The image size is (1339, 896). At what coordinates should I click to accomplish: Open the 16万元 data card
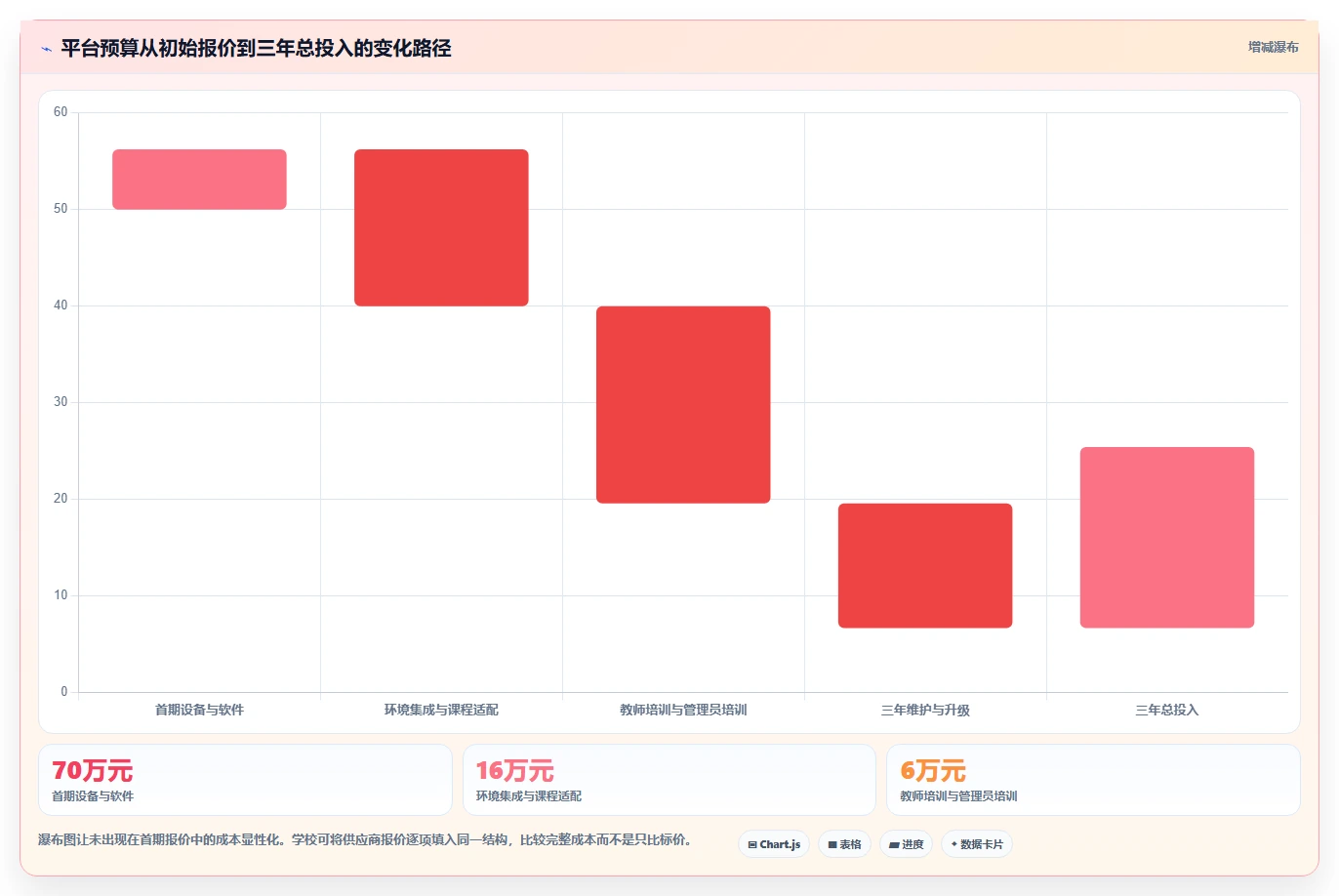[669, 780]
